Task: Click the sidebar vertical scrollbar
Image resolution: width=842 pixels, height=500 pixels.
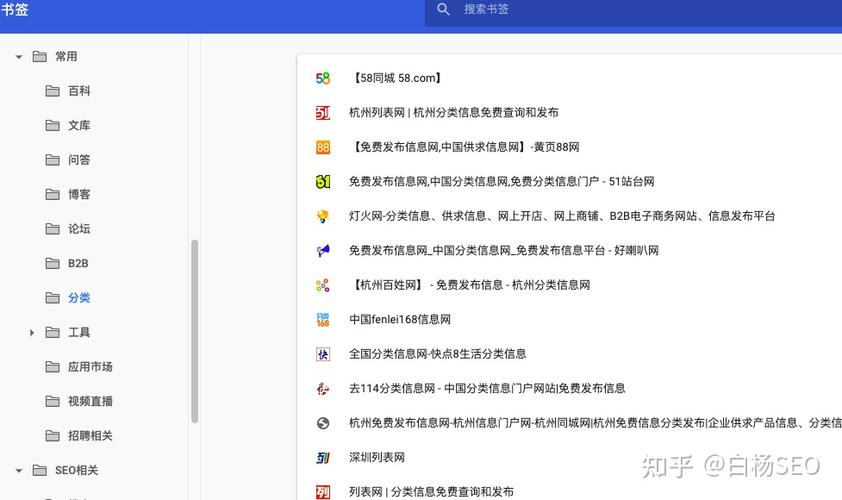Action: coord(194,331)
